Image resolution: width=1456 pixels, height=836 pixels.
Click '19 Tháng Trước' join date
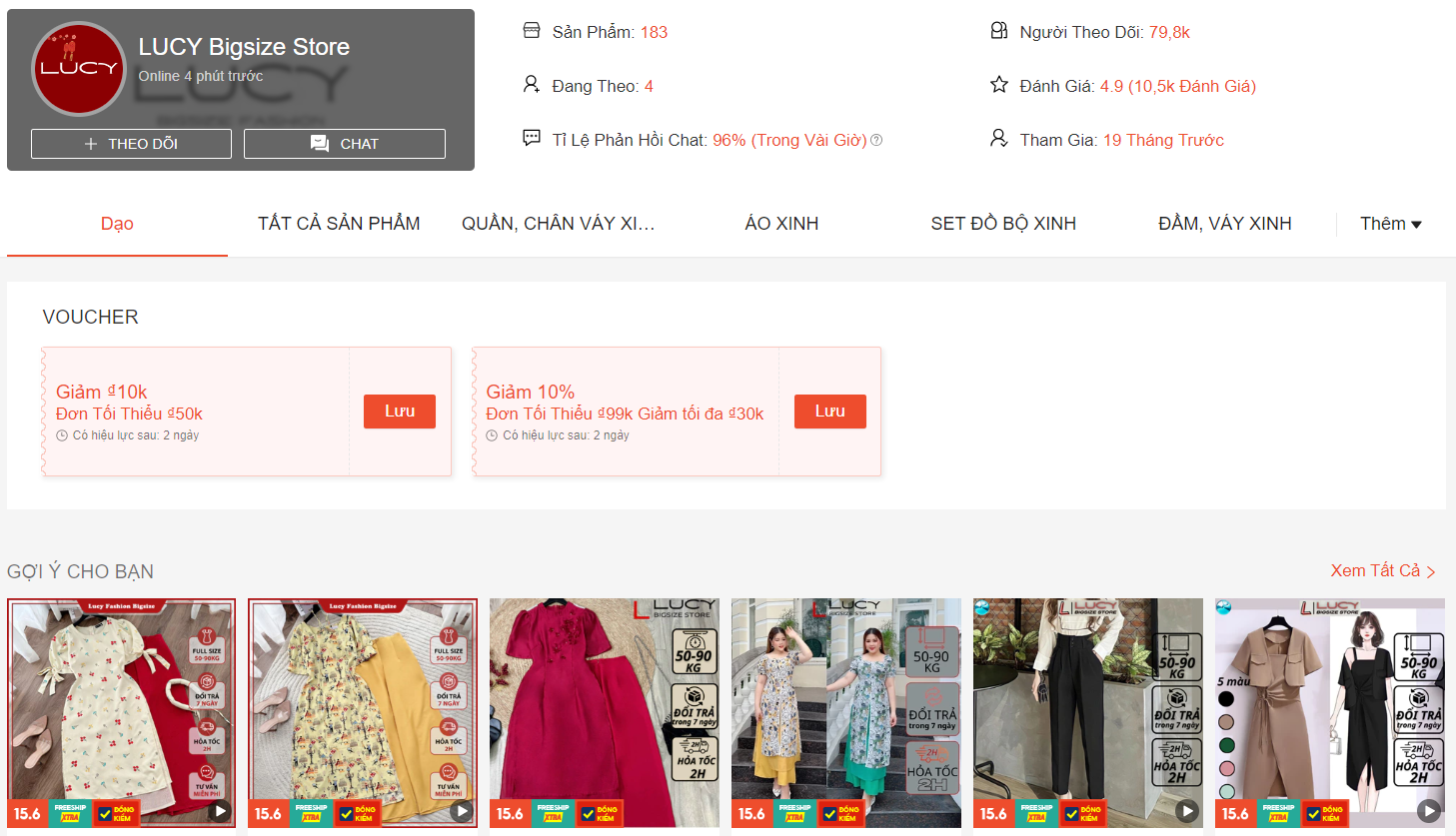click(x=1163, y=140)
